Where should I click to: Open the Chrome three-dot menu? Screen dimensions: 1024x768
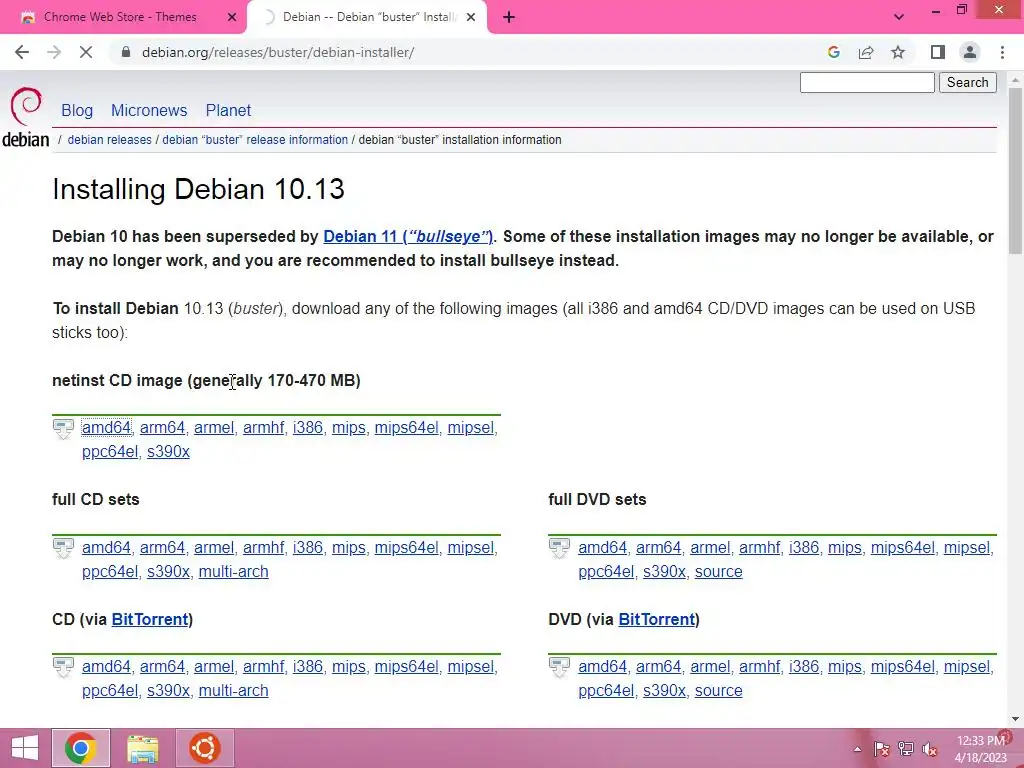tap(1002, 52)
